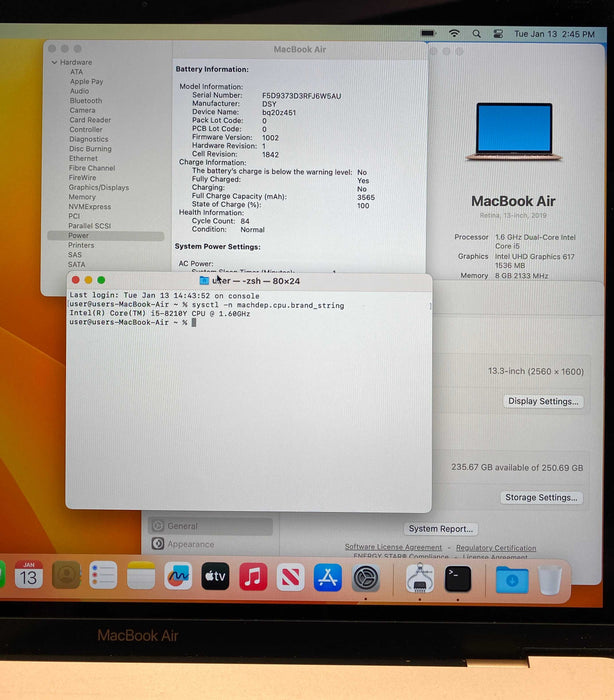Image resolution: width=614 pixels, height=700 pixels.
Task: Click the Cycle Count value 84
Action: pos(245,221)
